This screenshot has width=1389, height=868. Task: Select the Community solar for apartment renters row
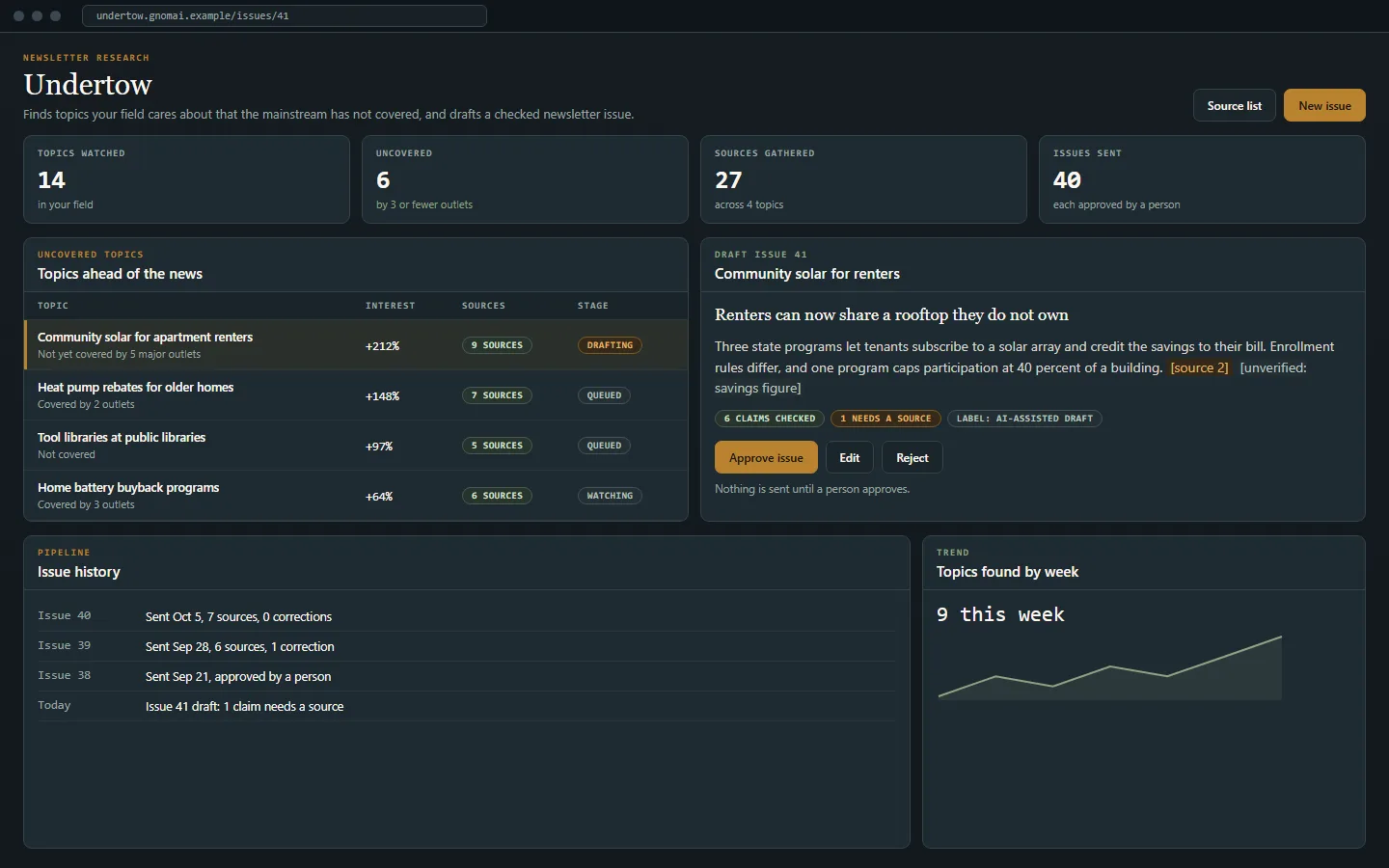coord(356,345)
